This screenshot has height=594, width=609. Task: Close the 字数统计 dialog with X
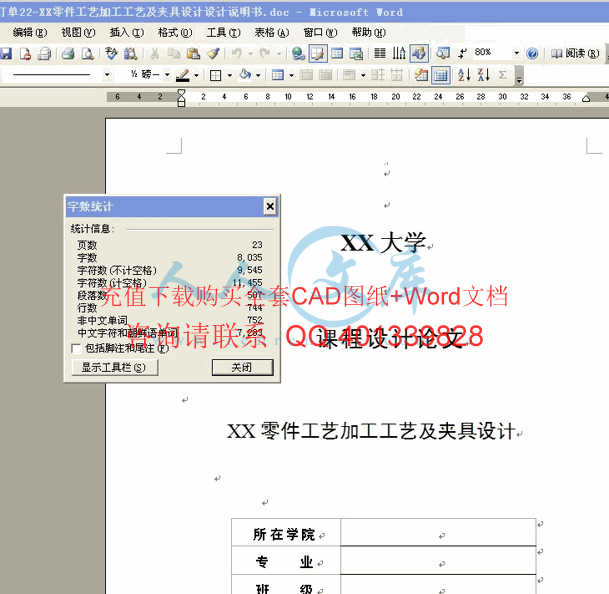point(270,206)
